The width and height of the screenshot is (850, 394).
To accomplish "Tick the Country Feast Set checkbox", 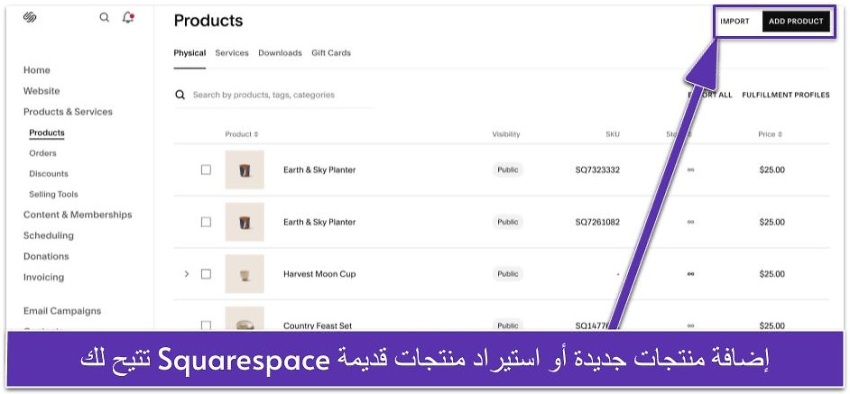I will coord(206,325).
